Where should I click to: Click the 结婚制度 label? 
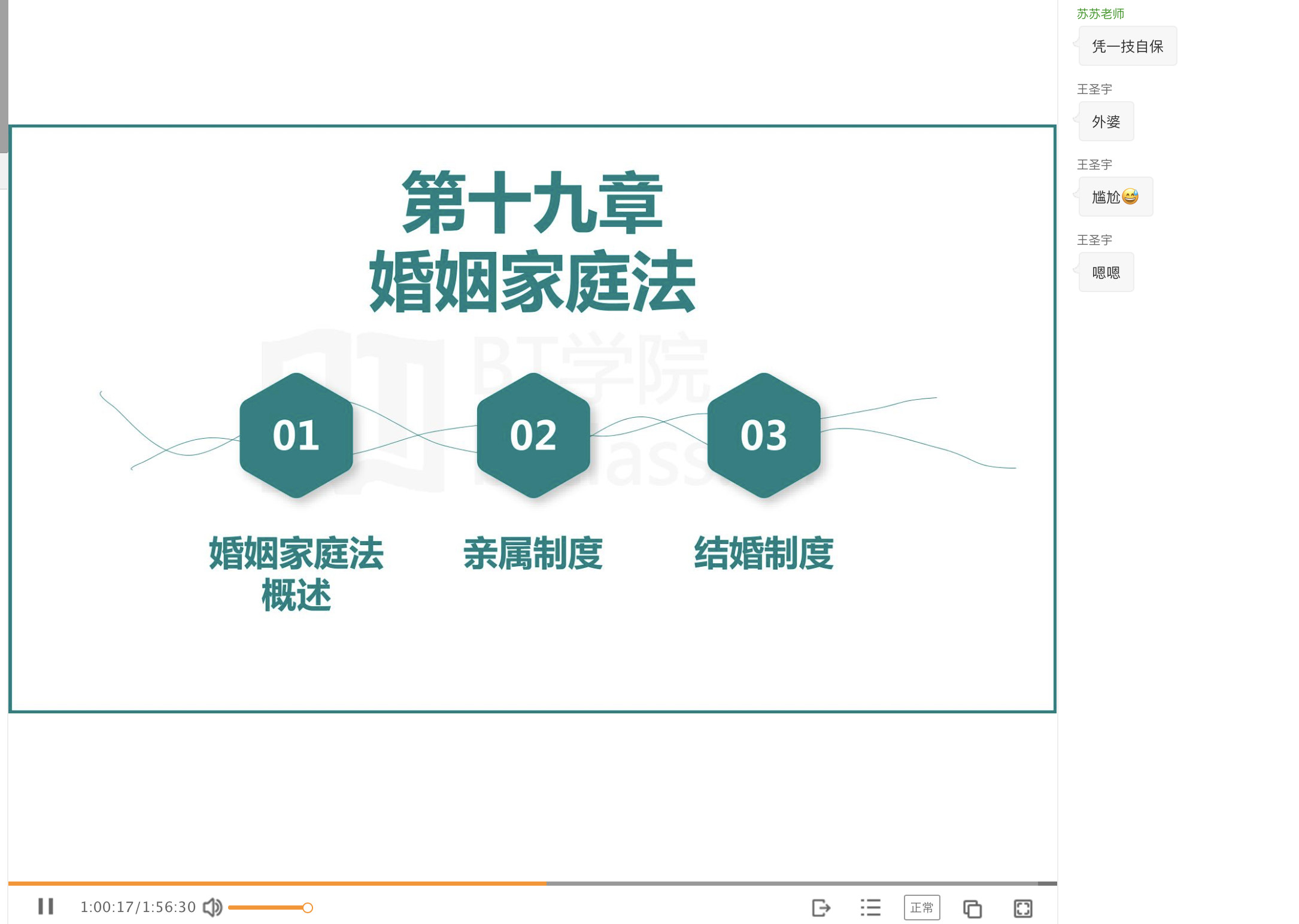764,553
